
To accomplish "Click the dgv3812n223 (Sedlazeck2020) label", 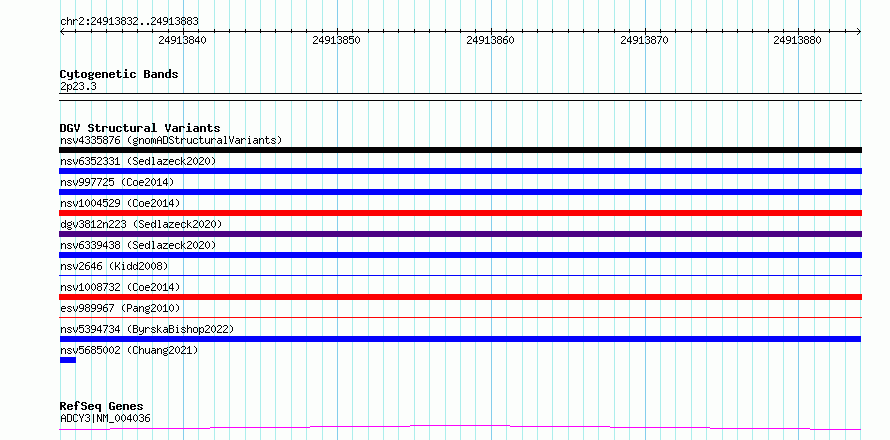I will pos(141,224).
